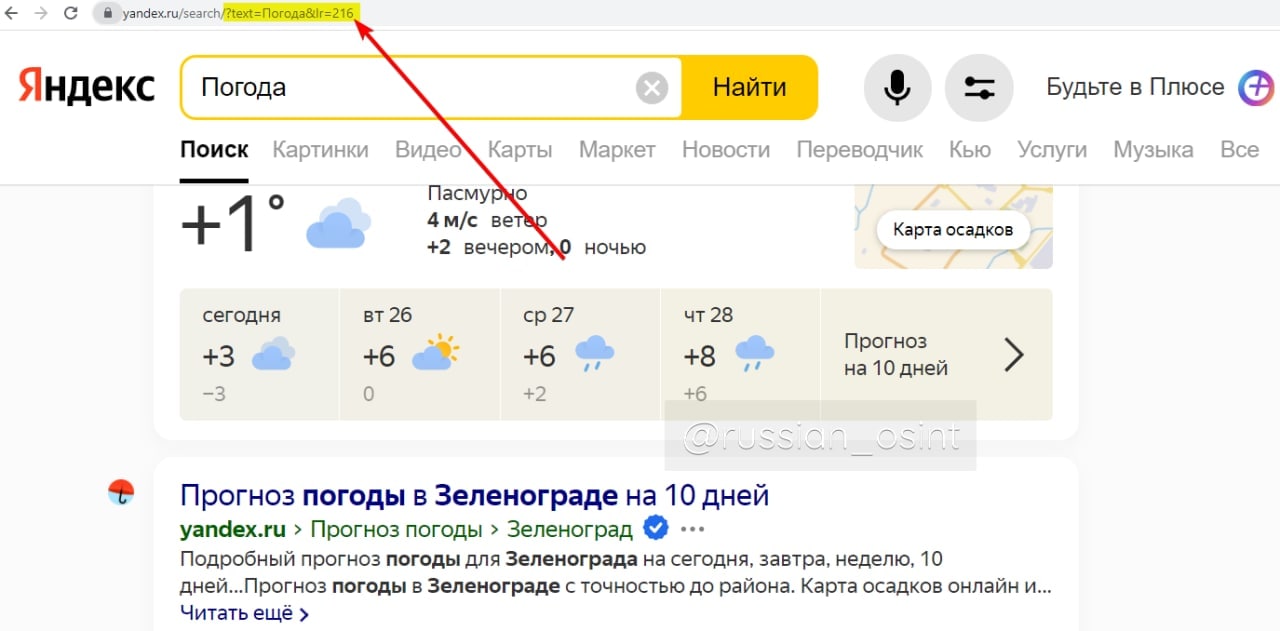Expand 10-day forecast with right chevron

point(1014,354)
